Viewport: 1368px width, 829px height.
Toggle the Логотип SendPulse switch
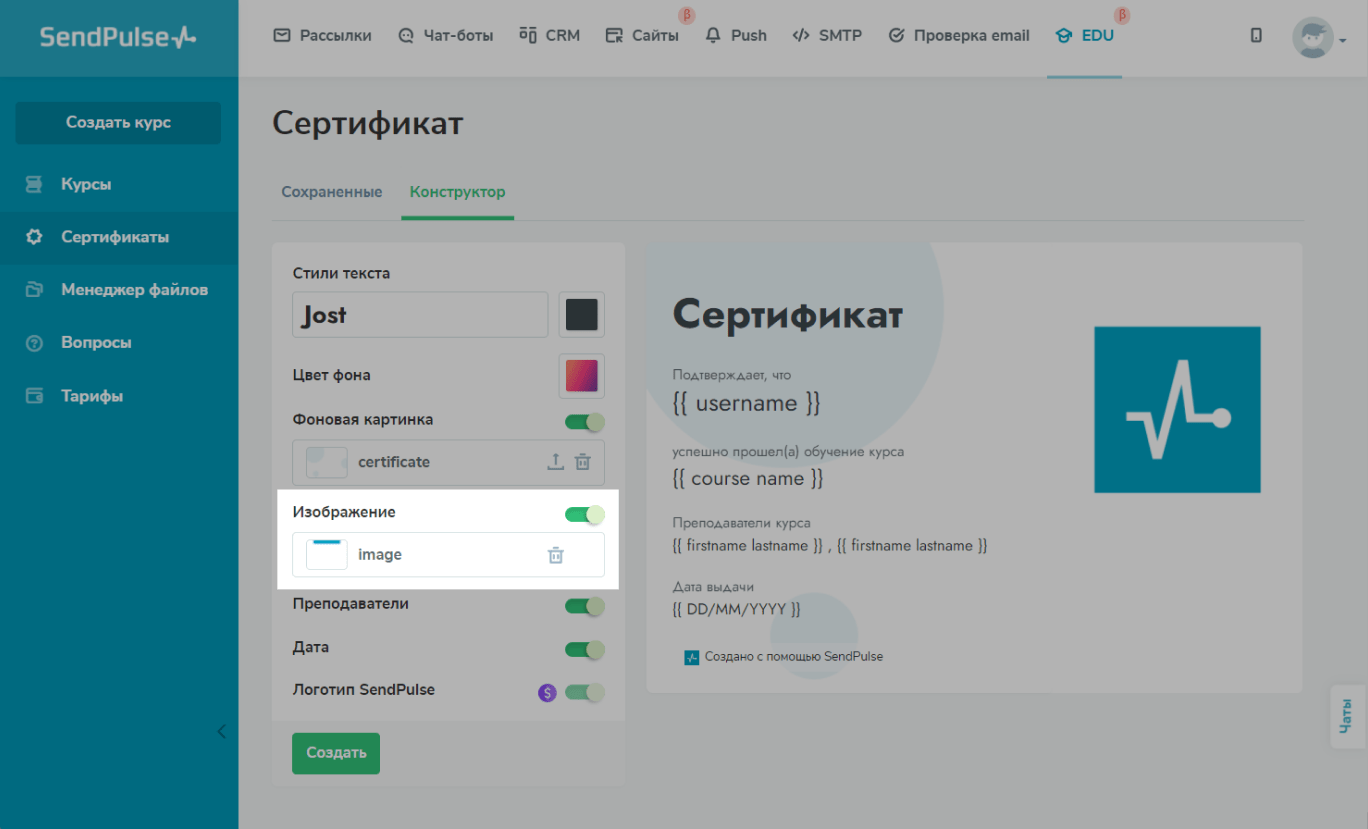(585, 692)
